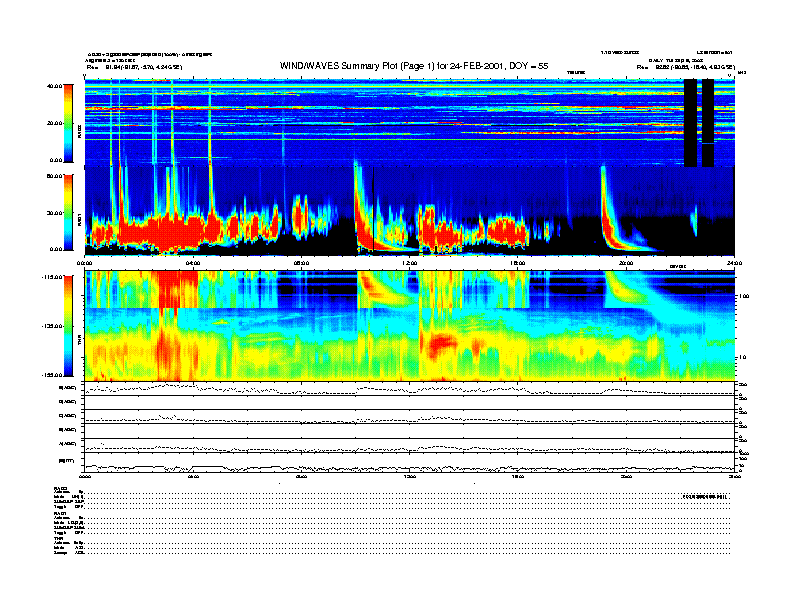Click the radio burst near 10:00 in RAD1
This screenshot has height=612, width=792.
[x=363, y=217]
